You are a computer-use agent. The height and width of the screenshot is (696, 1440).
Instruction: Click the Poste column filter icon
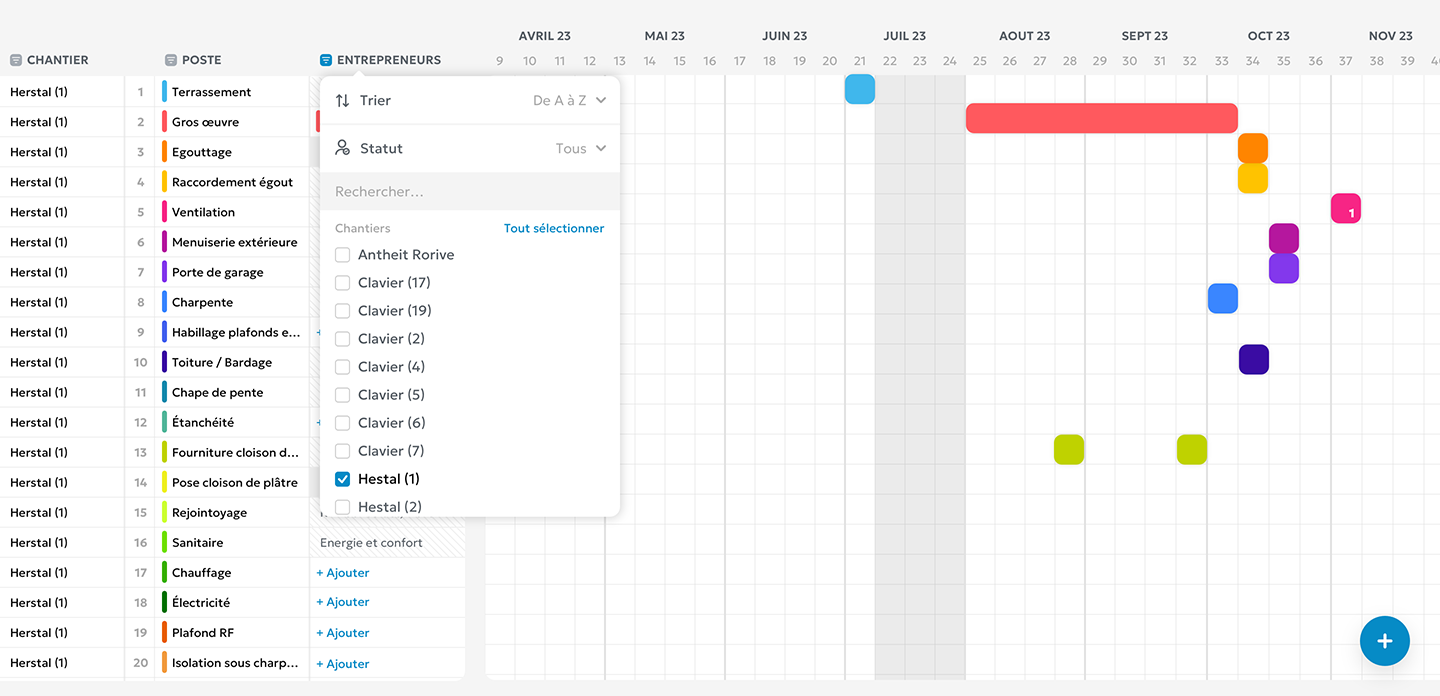click(x=171, y=60)
